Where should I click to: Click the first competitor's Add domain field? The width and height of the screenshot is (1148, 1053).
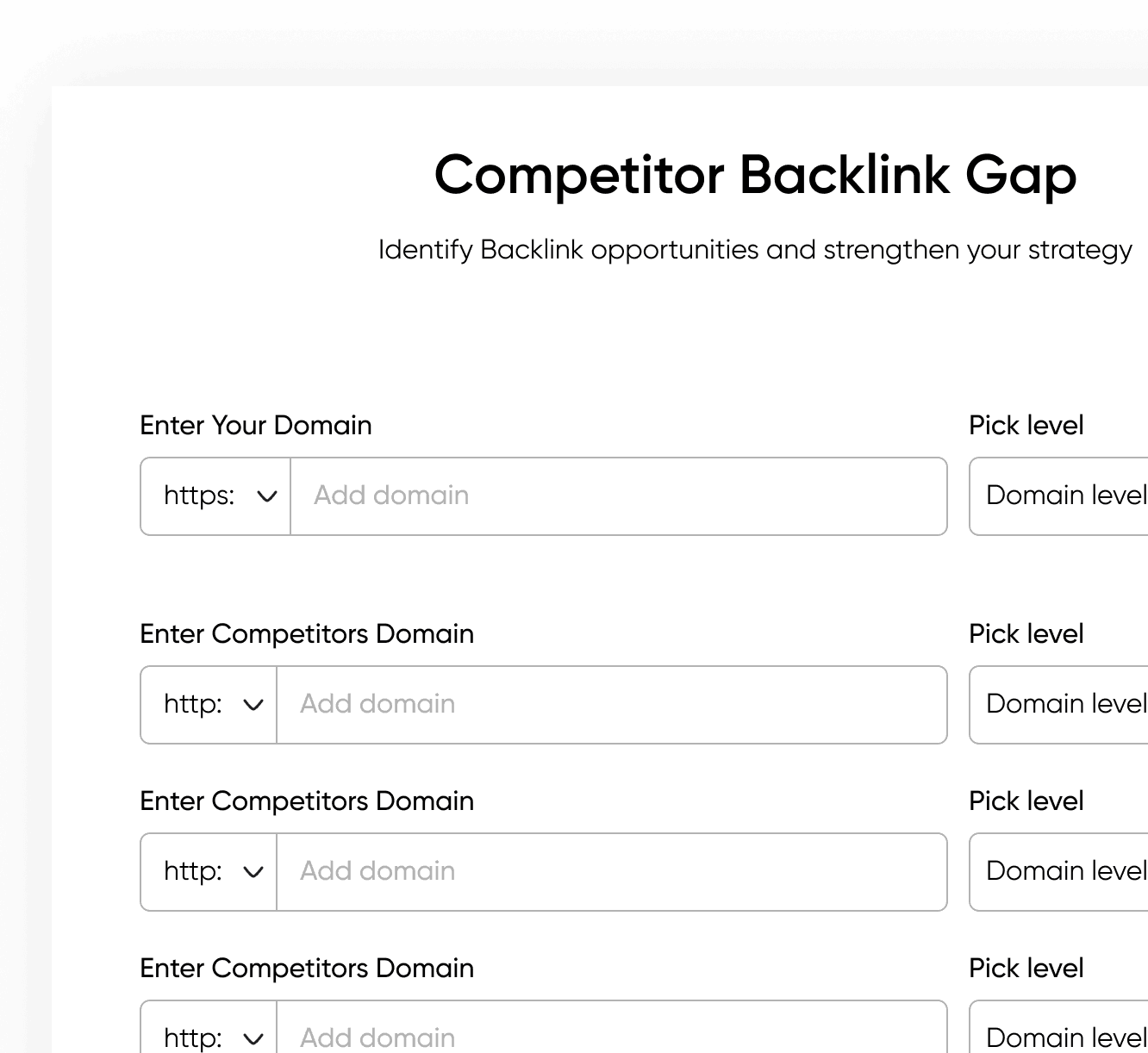click(x=611, y=705)
